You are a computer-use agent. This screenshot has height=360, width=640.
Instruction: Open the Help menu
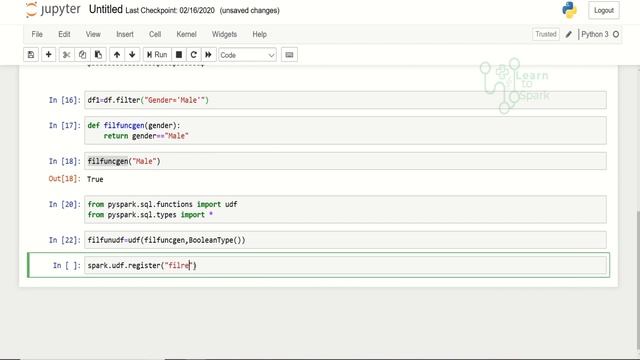click(x=260, y=34)
